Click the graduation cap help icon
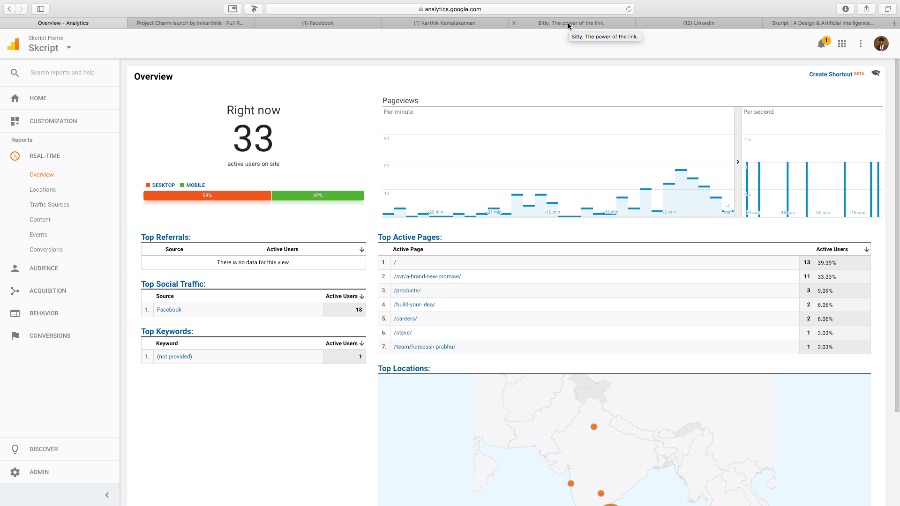The height and width of the screenshot is (506, 900). click(x=875, y=73)
